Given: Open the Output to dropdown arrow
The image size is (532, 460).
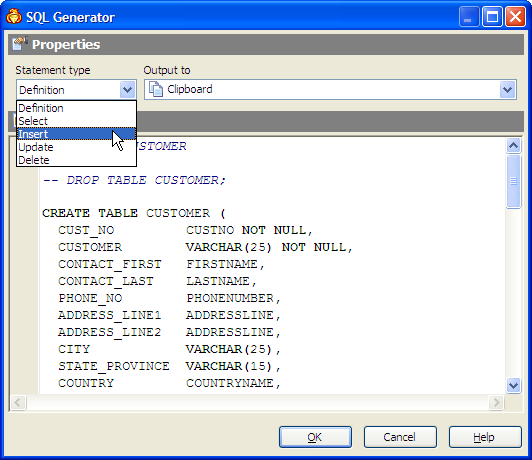Looking at the screenshot, I should tap(507, 90).
